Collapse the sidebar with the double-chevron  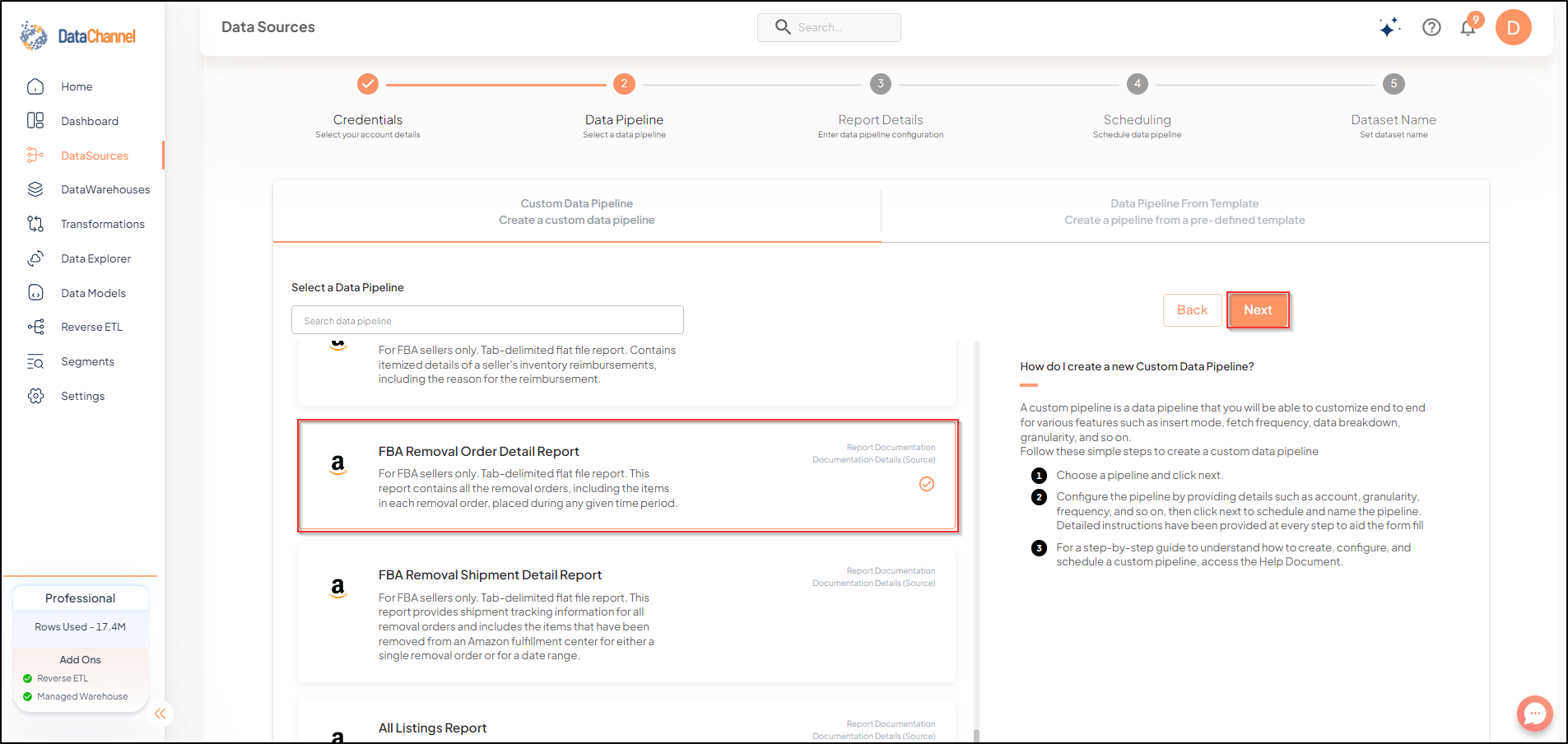click(161, 714)
